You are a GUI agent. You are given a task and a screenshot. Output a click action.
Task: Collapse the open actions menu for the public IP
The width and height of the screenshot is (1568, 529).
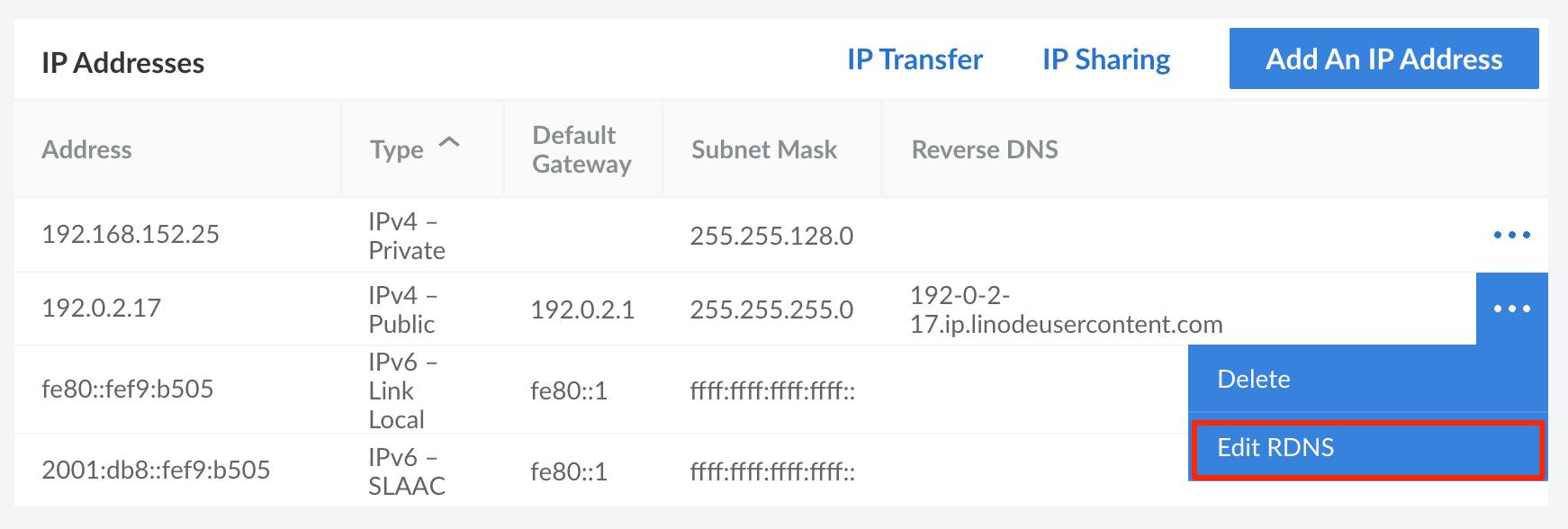pos(1510,309)
